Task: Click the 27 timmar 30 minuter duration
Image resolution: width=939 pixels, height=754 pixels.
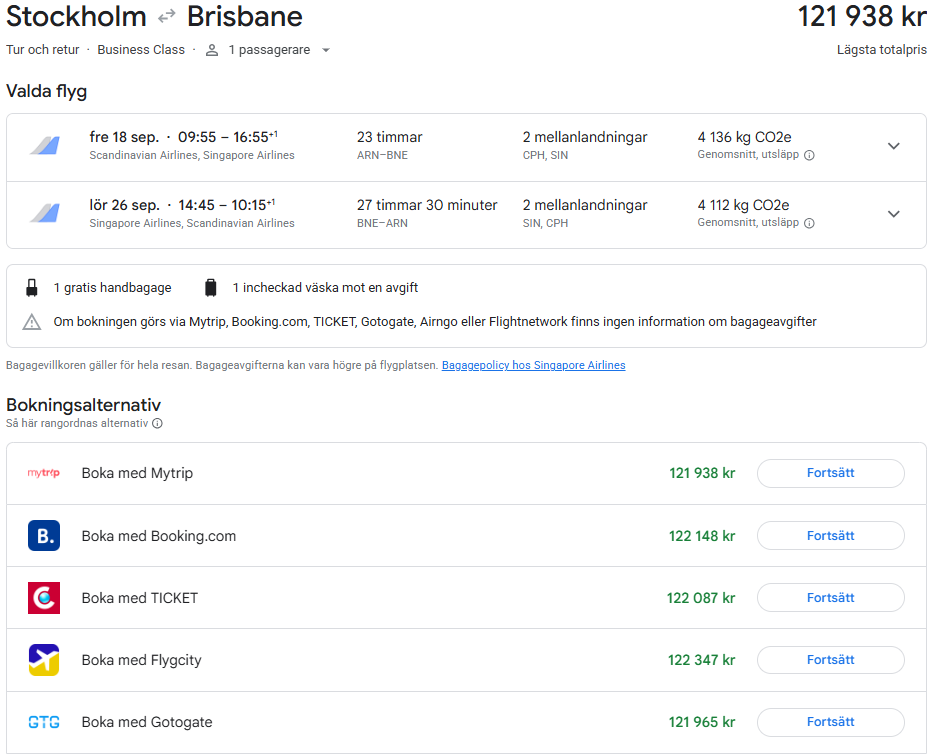Action: 427,205
